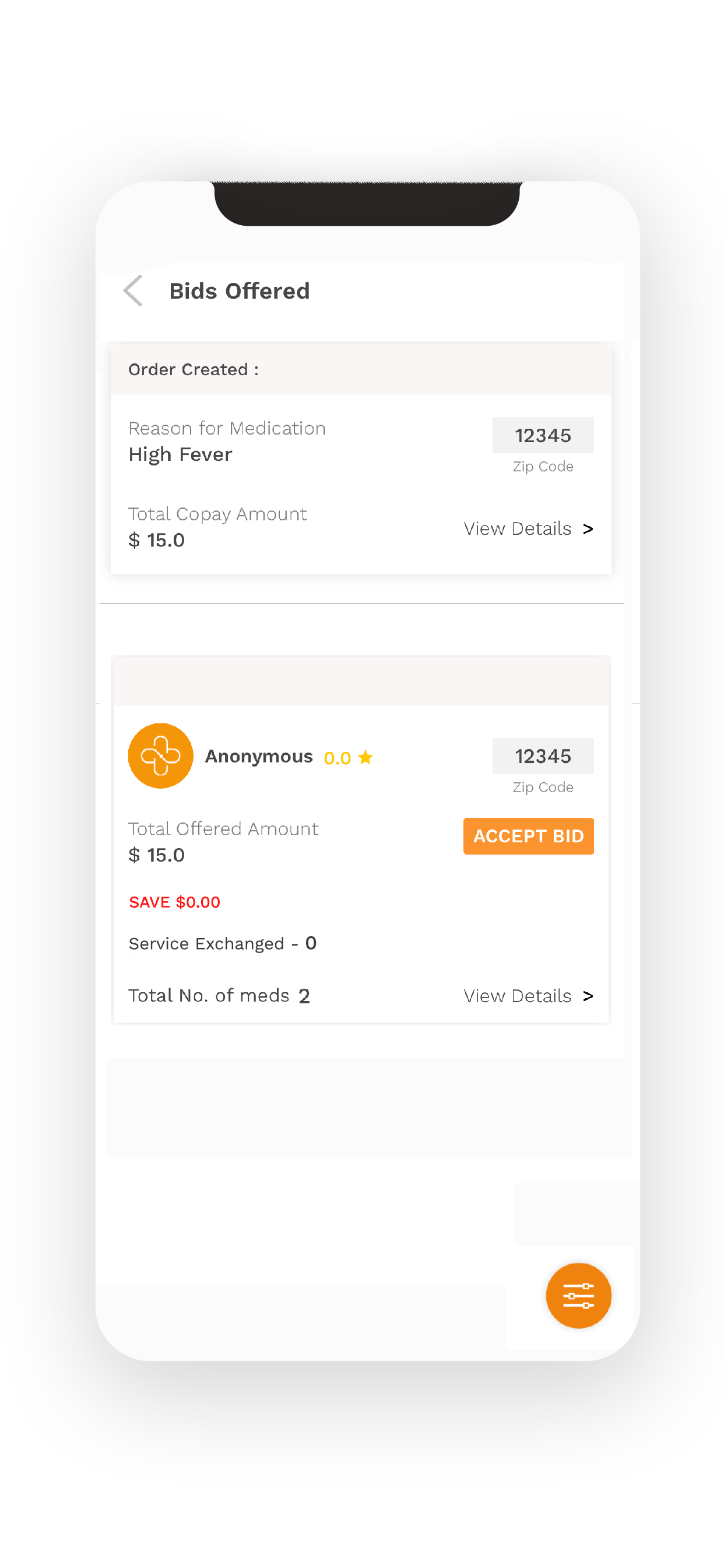The image size is (724, 1568).
Task: Go back using the back arrow
Action: pos(133,290)
